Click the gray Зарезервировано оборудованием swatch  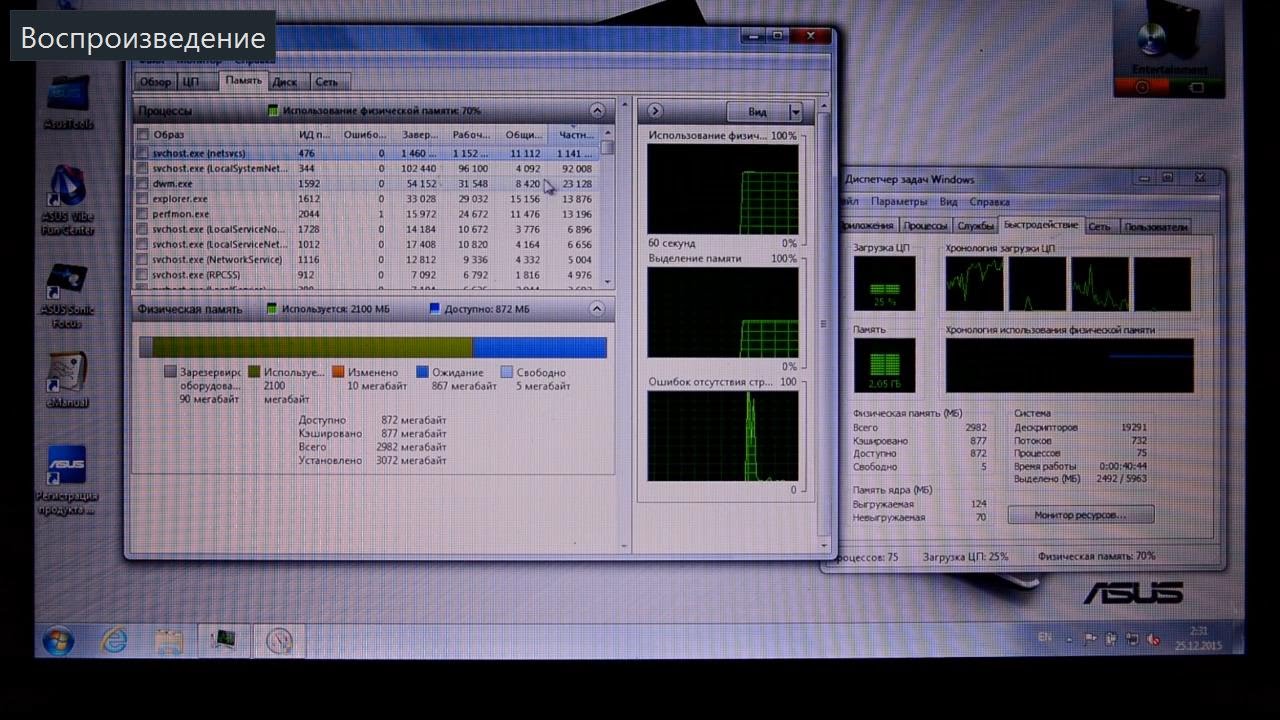coord(170,372)
